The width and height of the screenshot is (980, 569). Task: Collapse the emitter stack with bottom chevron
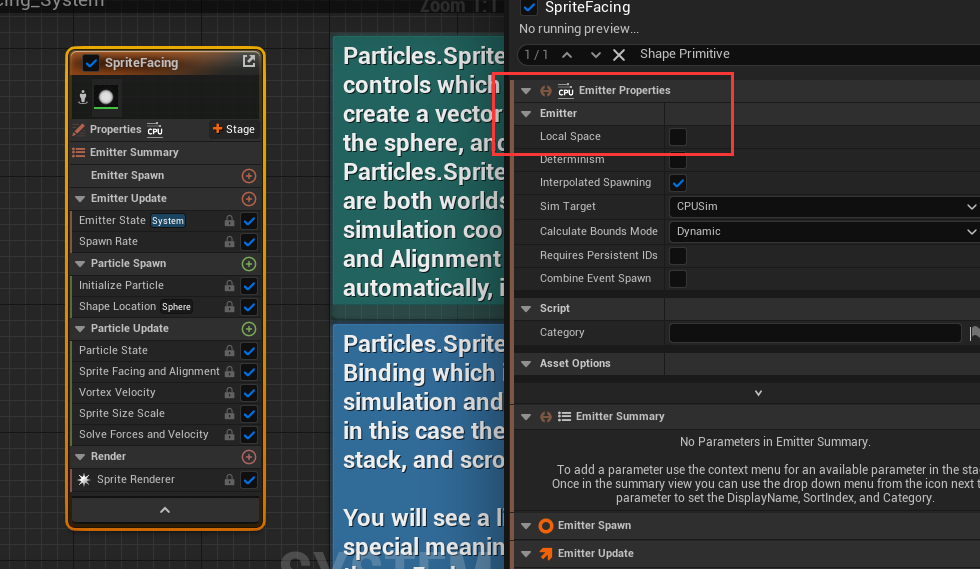point(165,510)
